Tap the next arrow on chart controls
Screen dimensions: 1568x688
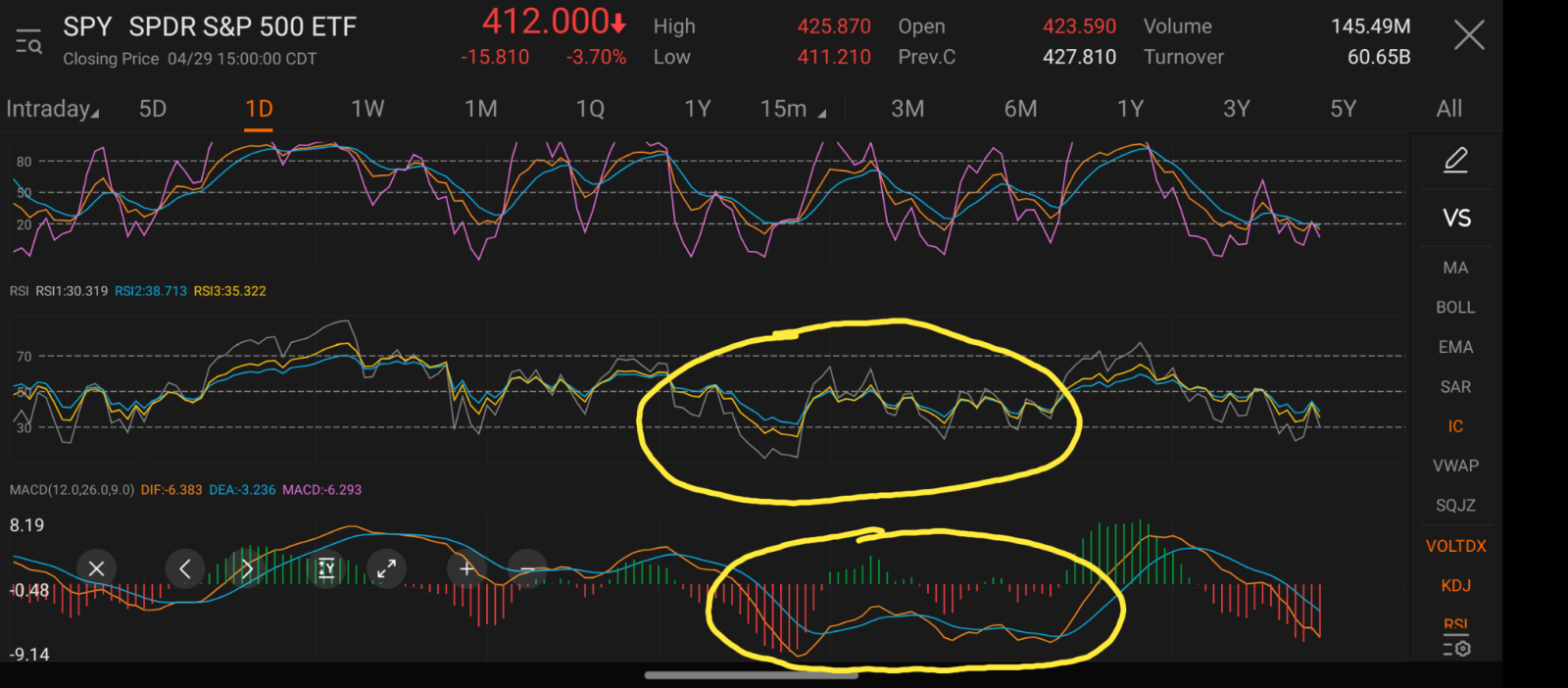(248, 568)
